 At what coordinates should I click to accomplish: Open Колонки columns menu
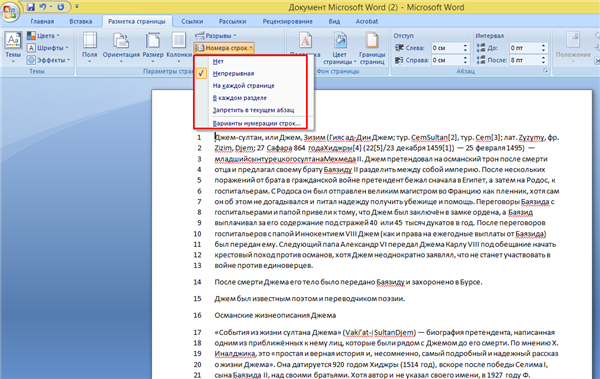pyautogui.click(x=179, y=47)
